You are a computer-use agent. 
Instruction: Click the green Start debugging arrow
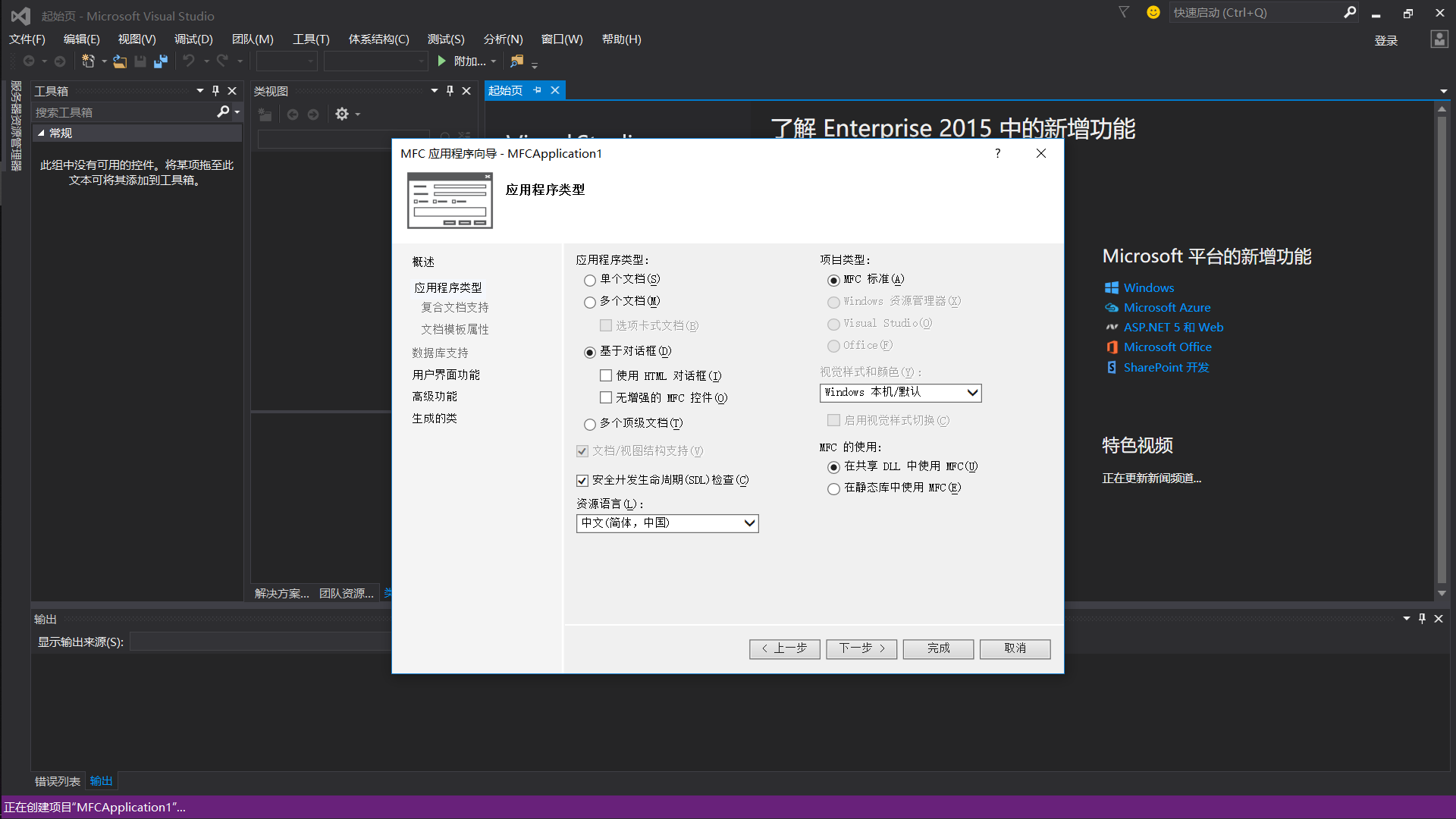[442, 61]
